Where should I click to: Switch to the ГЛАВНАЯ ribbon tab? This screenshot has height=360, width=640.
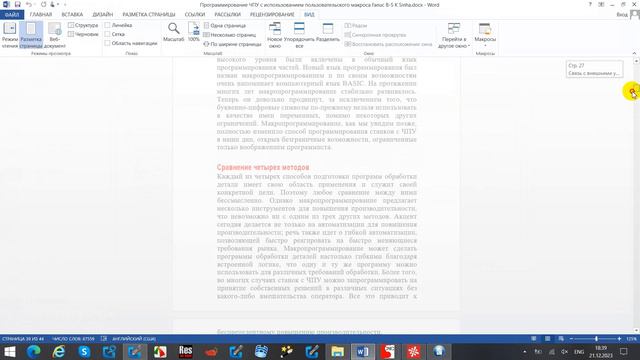(x=41, y=15)
